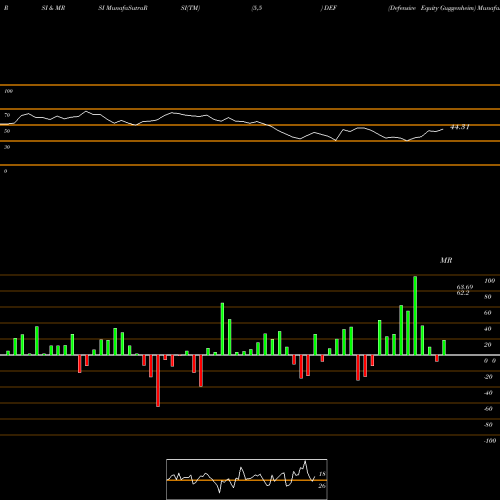The width and height of the screenshot is (500, 500).
Task: Click the MR axis label 60 (positive)
Action: click(488, 313)
